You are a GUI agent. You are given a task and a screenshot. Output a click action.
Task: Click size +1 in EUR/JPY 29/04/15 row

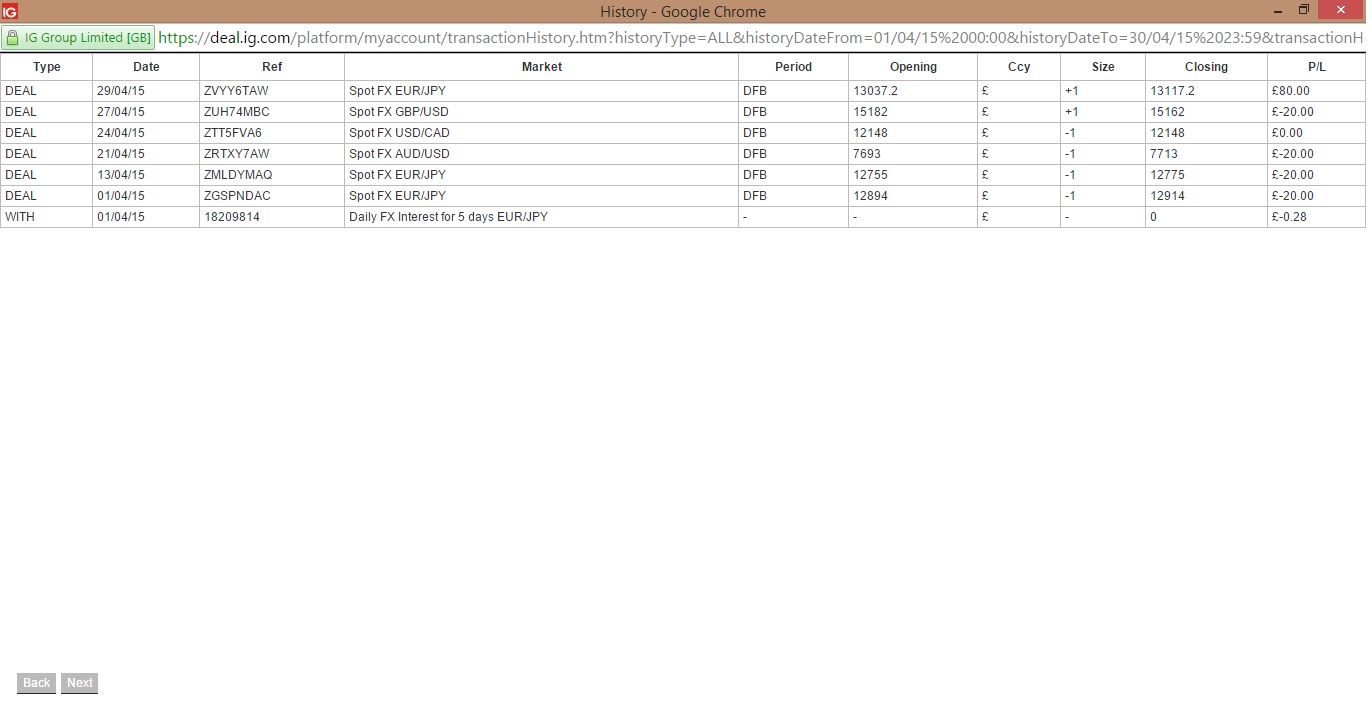click(1072, 91)
